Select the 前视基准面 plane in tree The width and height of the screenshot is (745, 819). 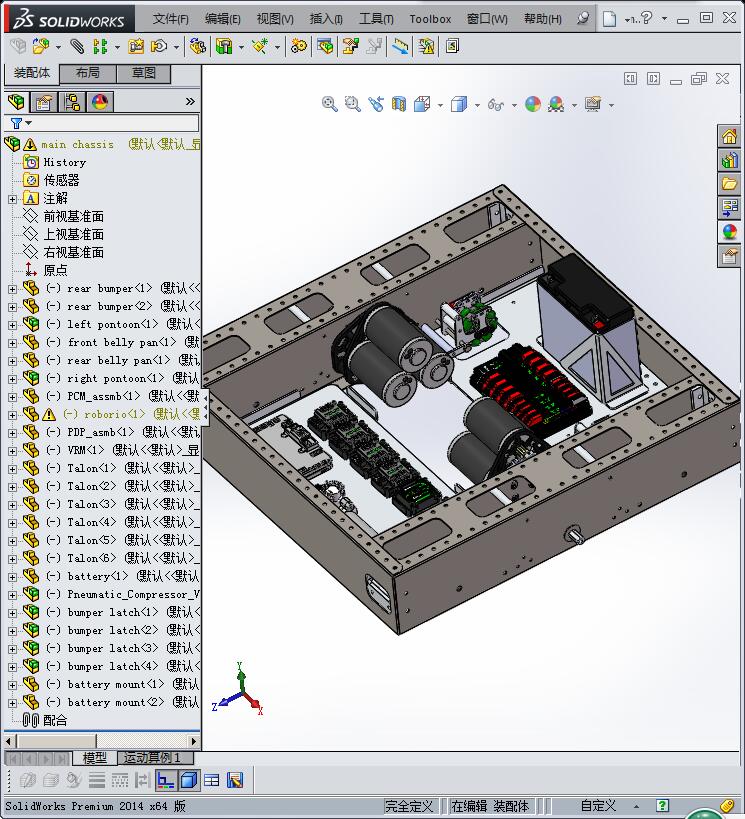click(x=73, y=216)
